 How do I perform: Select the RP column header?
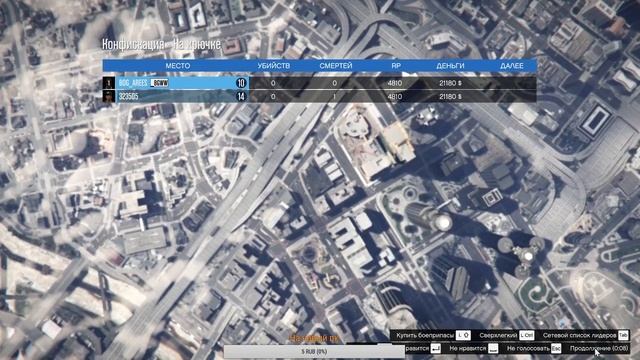(x=396, y=66)
